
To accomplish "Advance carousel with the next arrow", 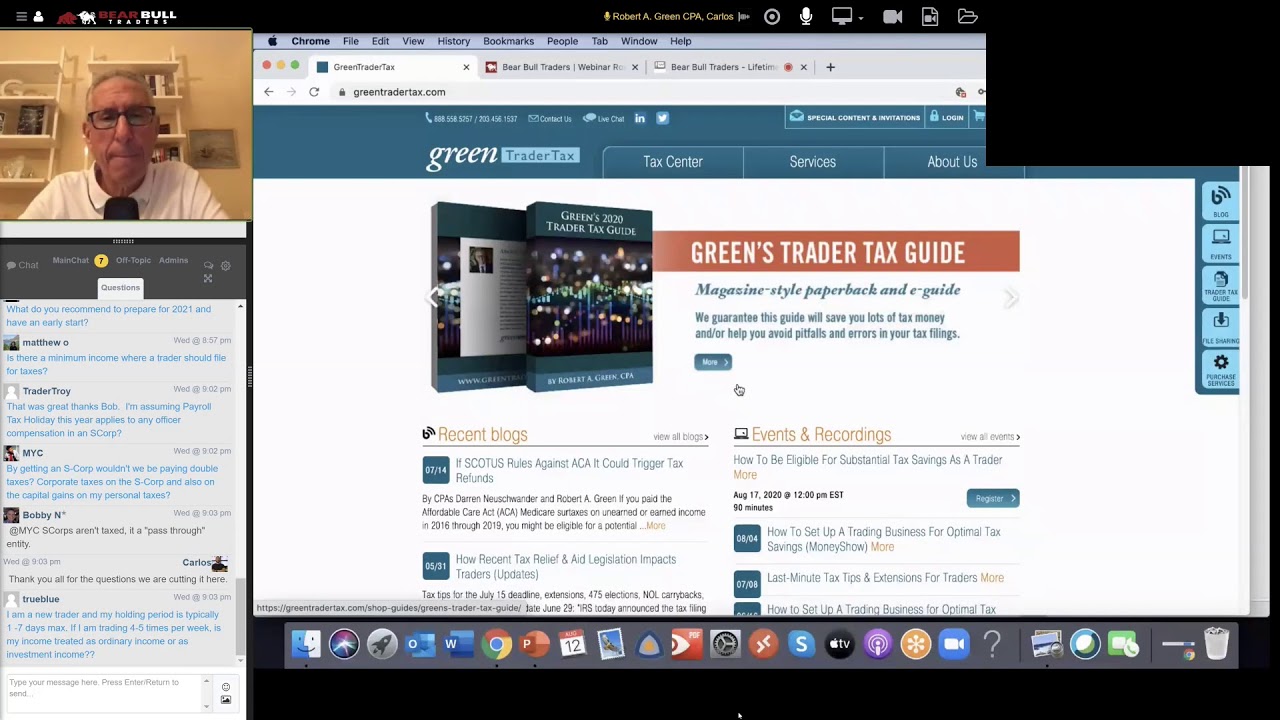I will pyautogui.click(x=1011, y=297).
